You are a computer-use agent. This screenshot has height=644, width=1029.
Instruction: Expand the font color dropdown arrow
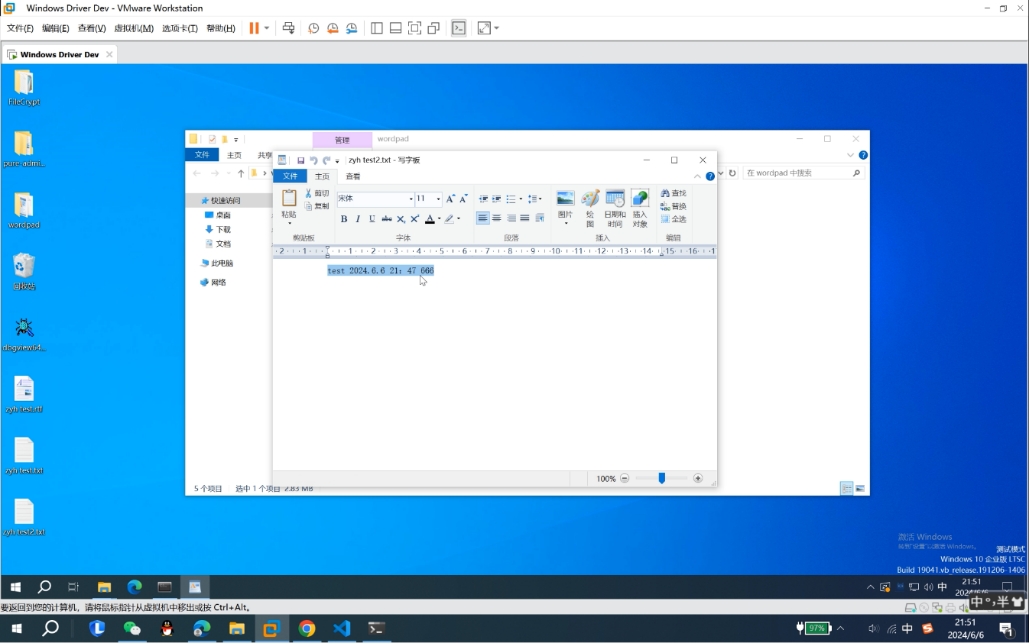(439, 219)
